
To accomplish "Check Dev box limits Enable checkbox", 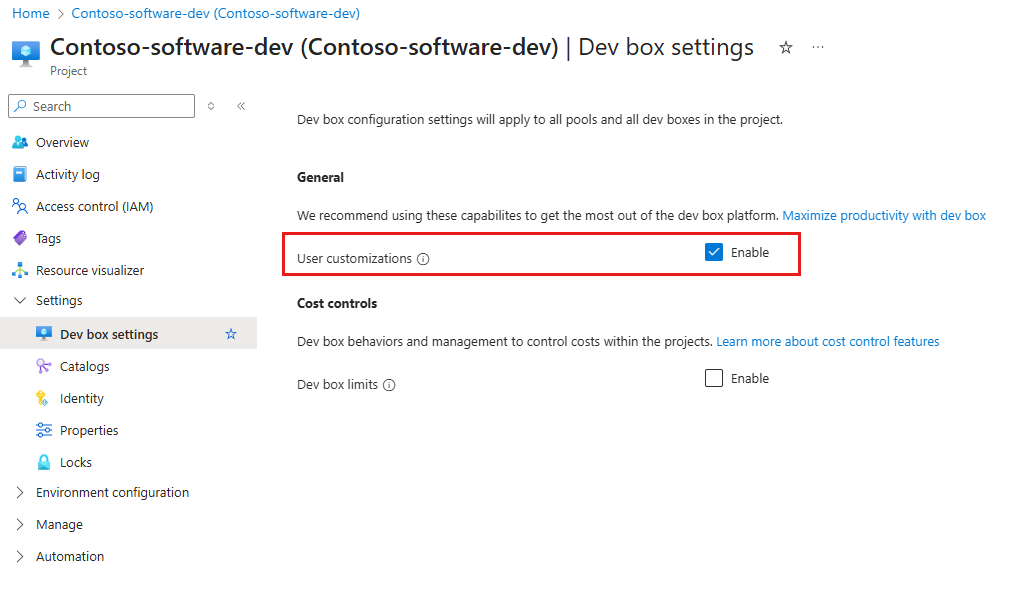I will point(714,378).
